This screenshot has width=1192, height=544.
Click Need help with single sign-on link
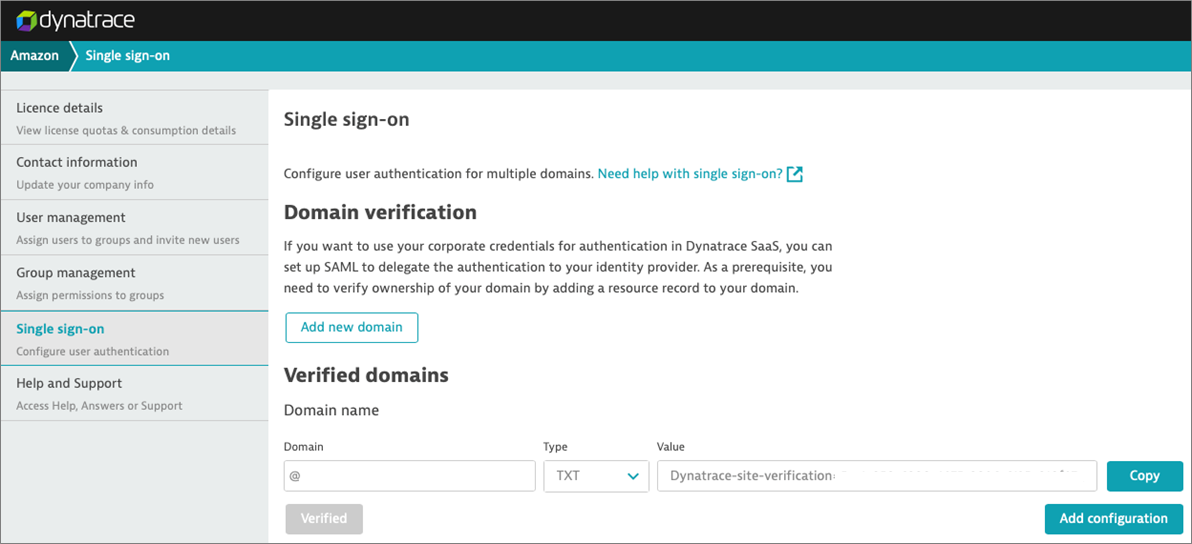[x=690, y=174]
